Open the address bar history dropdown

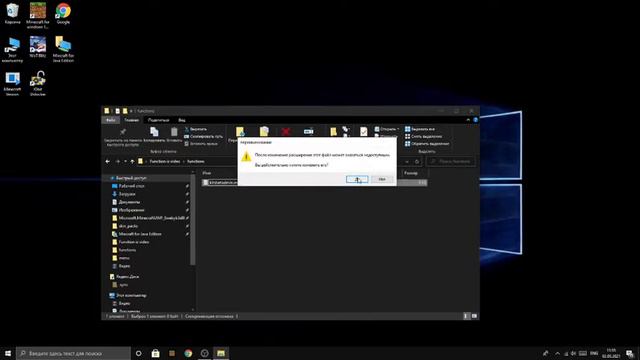pyautogui.click(x=407, y=162)
